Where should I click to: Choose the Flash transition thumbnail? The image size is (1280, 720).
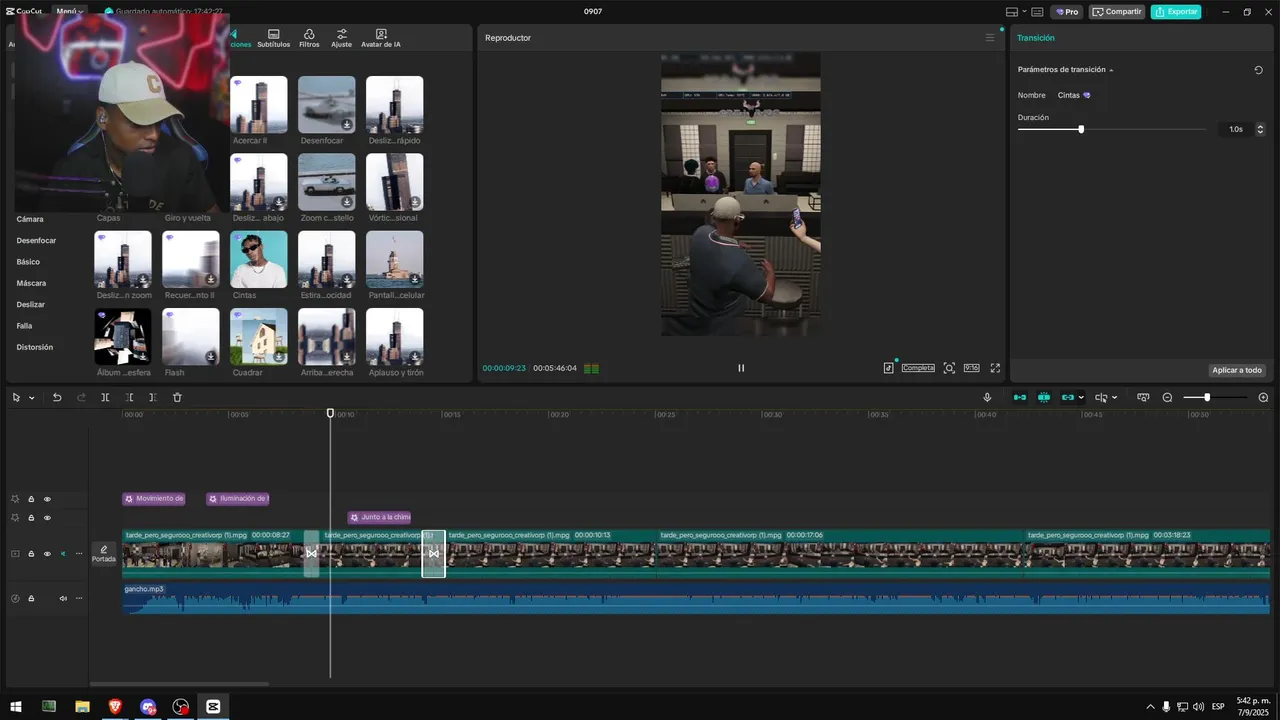191,337
